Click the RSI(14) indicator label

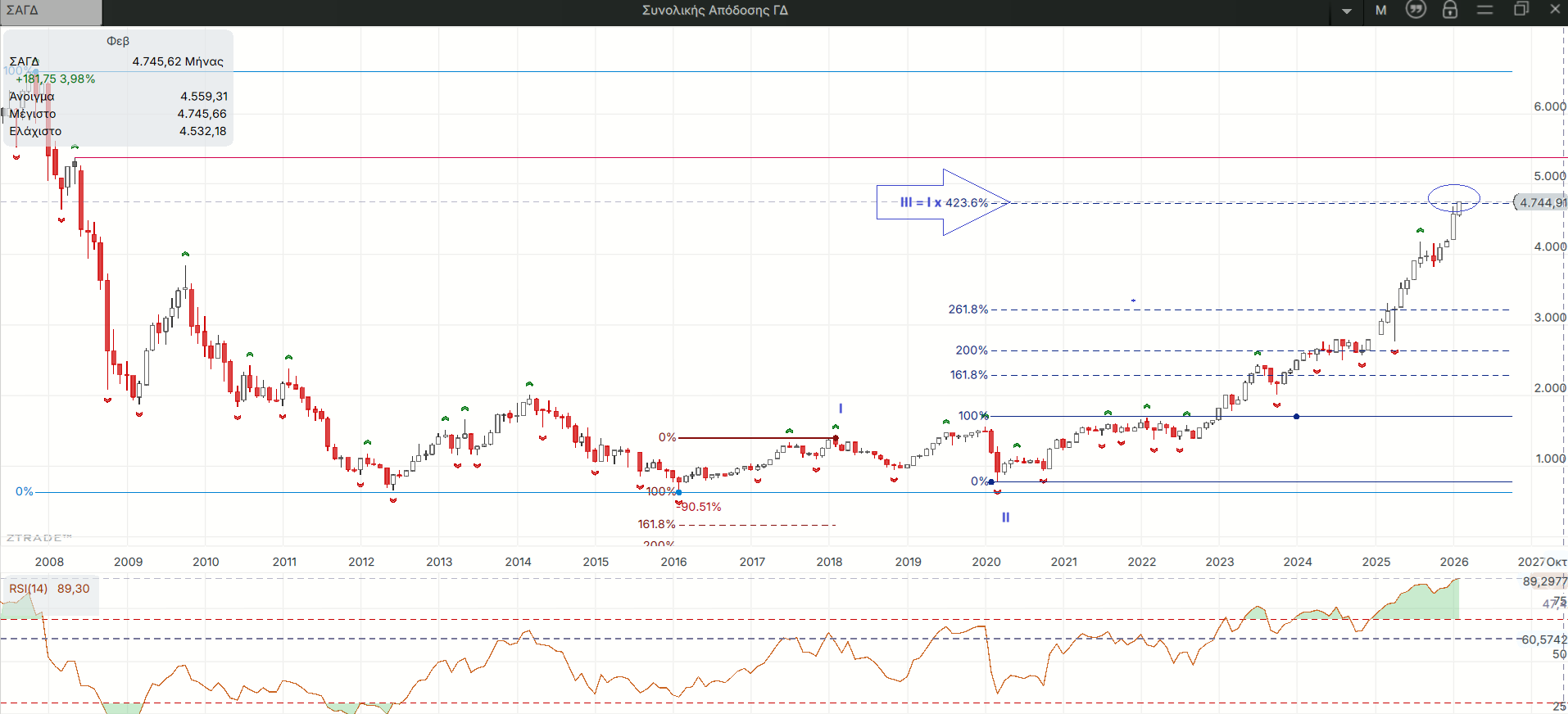(29, 589)
